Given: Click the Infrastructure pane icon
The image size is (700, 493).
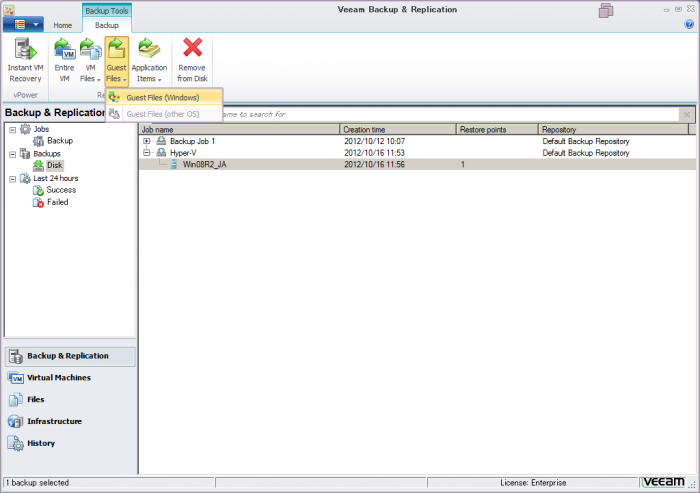Looking at the screenshot, I should click(x=16, y=422).
